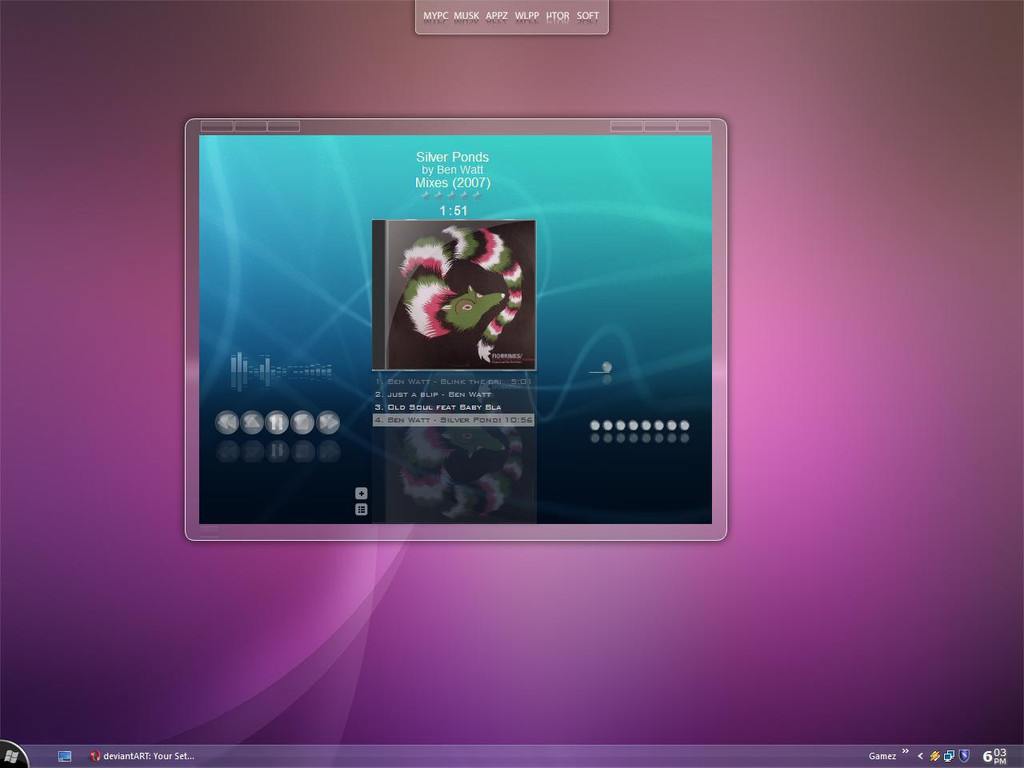This screenshot has height=768, width=1024.
Task: Click the album cover artwork
Action: (454, 295)
